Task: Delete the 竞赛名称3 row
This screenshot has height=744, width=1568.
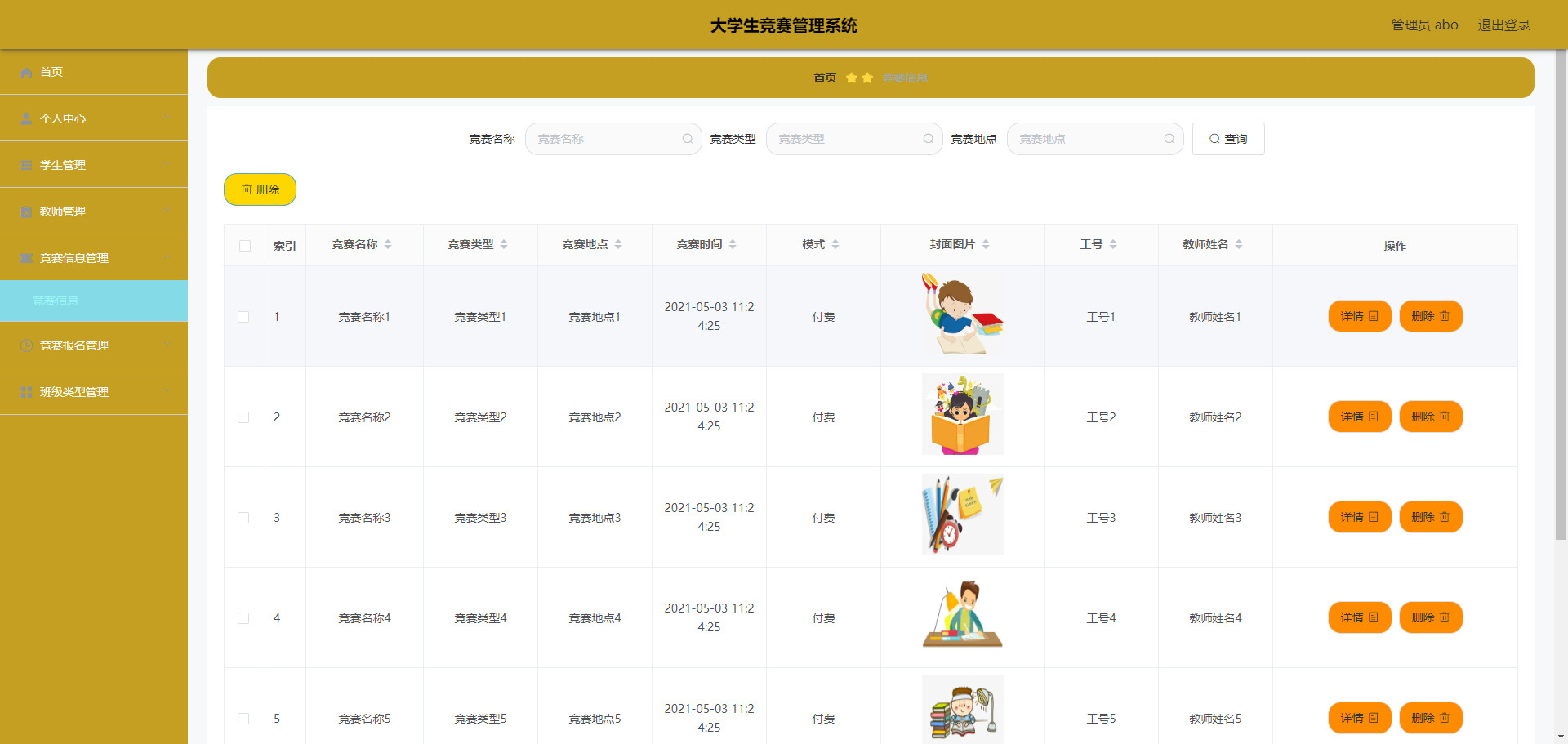Action: point(1431,517)
